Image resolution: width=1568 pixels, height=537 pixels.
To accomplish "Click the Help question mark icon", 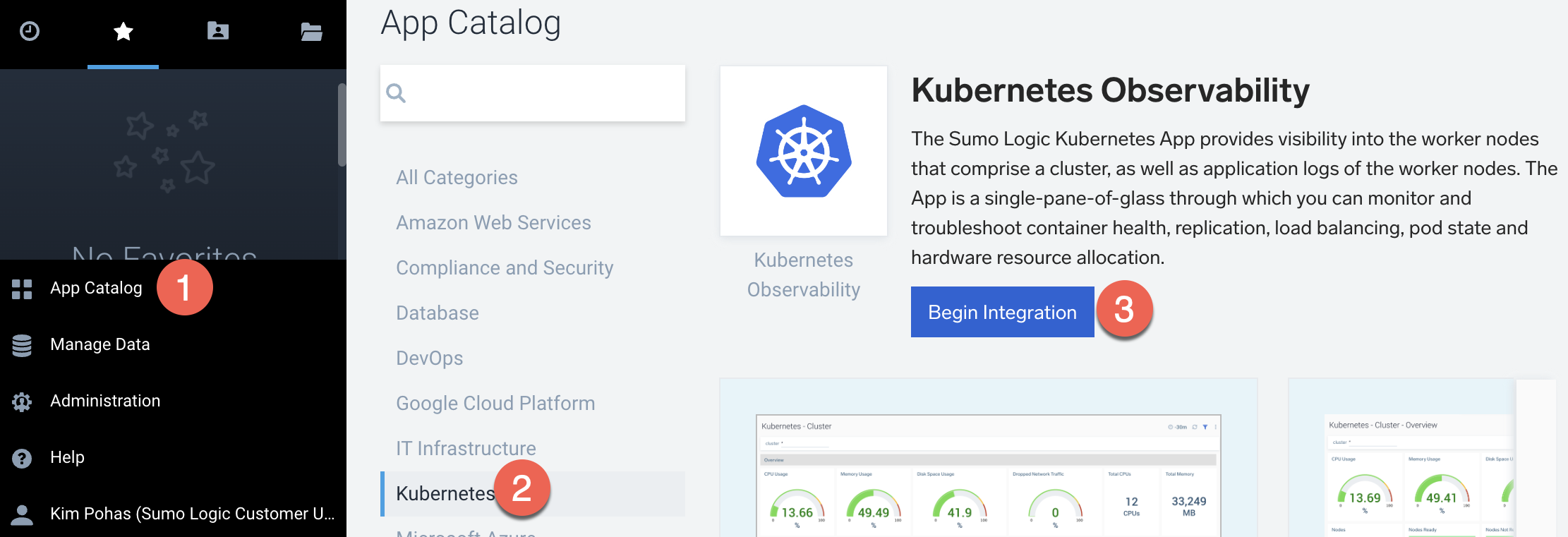I will pyautogui.click(x=22, y=458).
